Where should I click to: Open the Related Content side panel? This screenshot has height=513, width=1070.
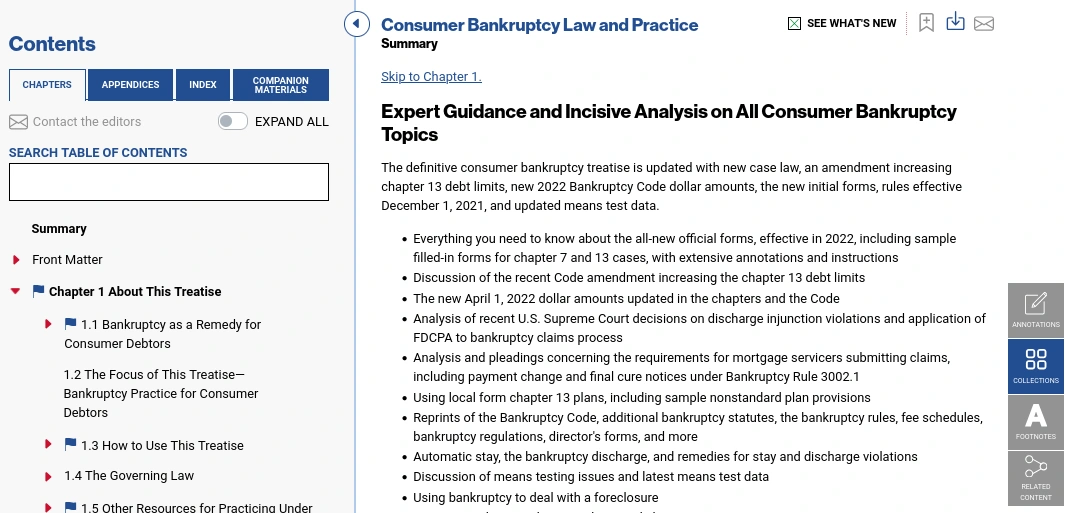pyautogui.click(x=1036, y=478)
